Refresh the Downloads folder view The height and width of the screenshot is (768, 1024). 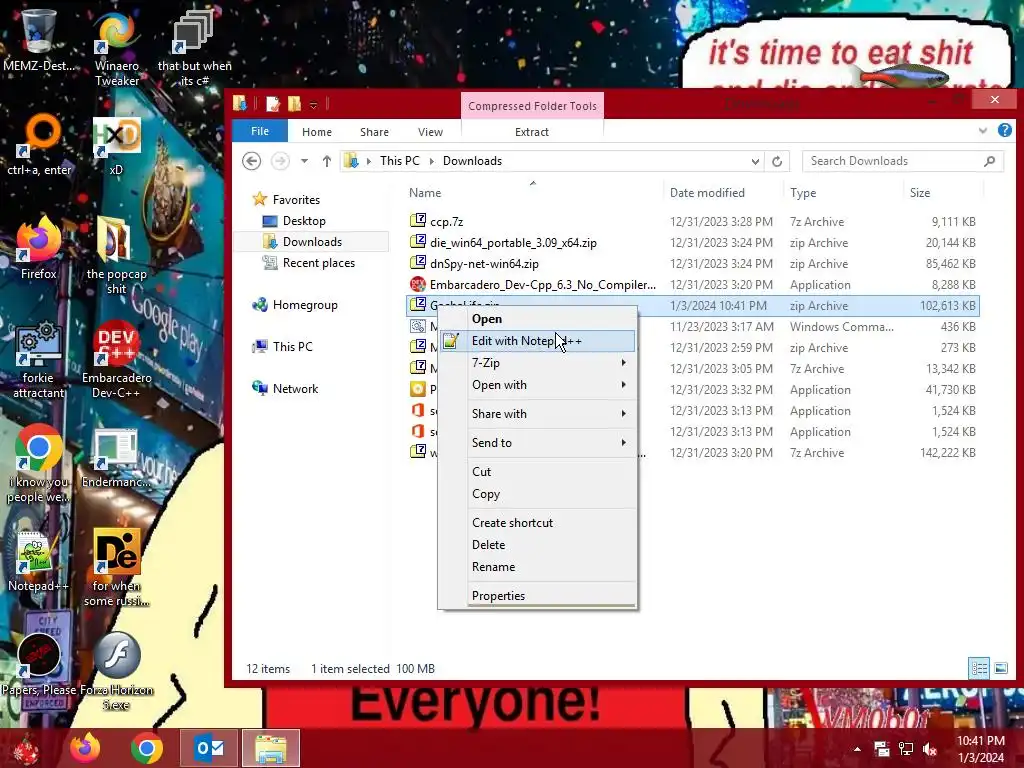[x=777, y=161]
